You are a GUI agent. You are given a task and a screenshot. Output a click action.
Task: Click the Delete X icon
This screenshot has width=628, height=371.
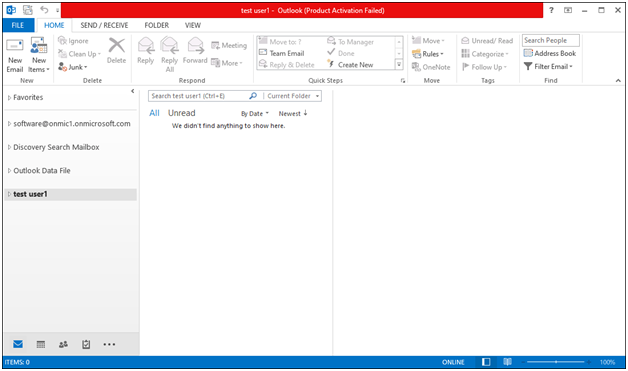pyautogui.click(x=116, y=45)
